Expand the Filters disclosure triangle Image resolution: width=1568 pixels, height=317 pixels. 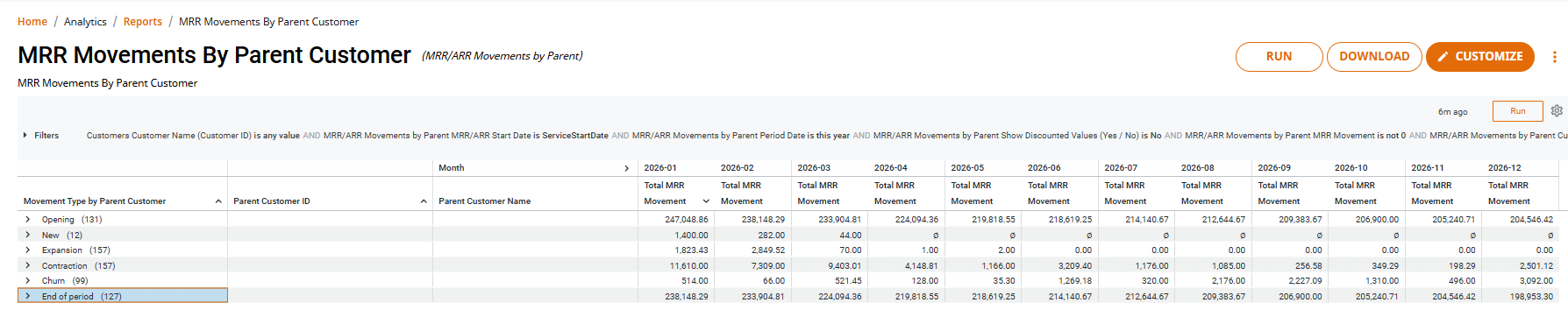(x=25, y=136)
